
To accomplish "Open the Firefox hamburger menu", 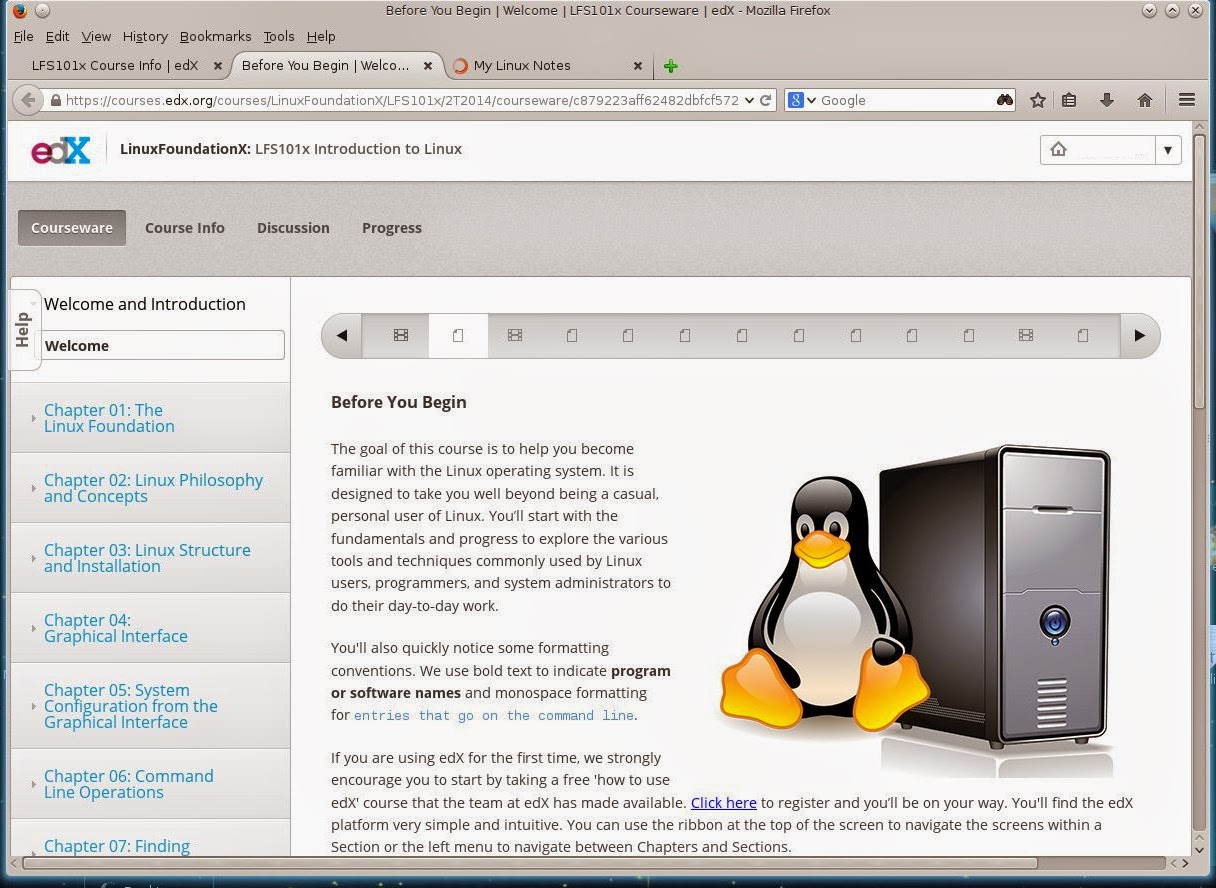I will (x=1186, y=100).
